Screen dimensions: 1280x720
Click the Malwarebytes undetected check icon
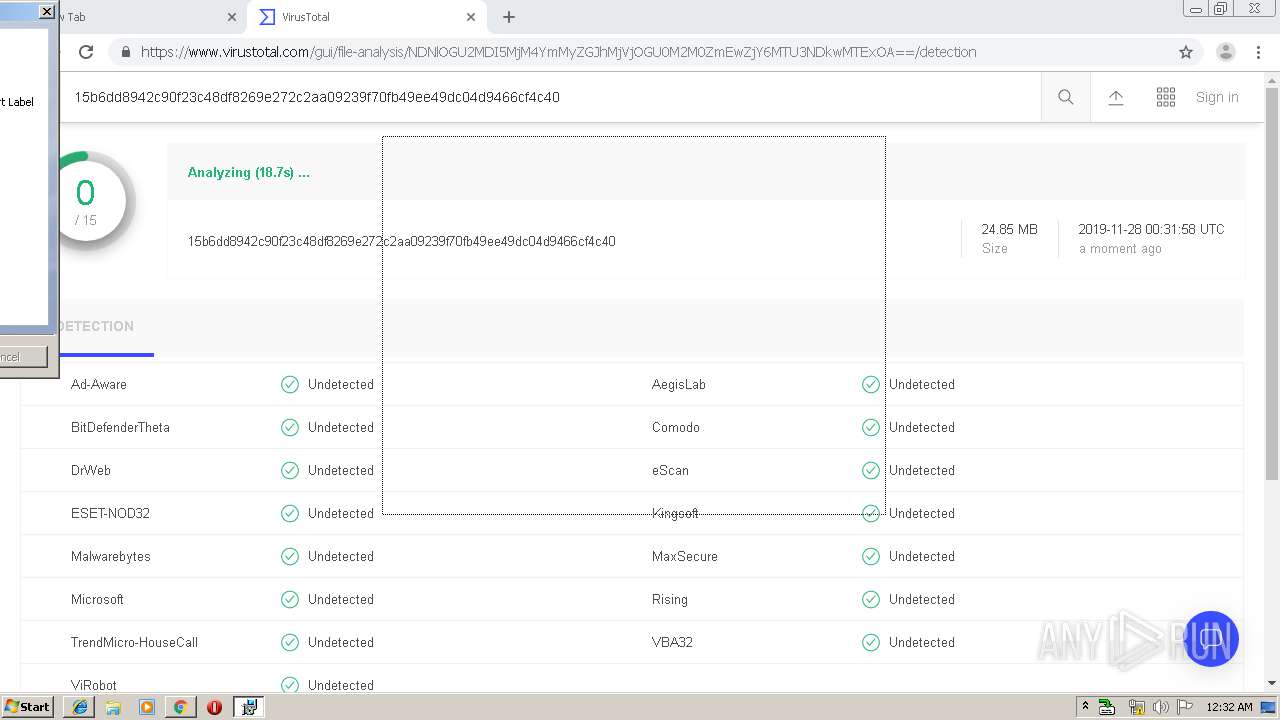[290, 556]
